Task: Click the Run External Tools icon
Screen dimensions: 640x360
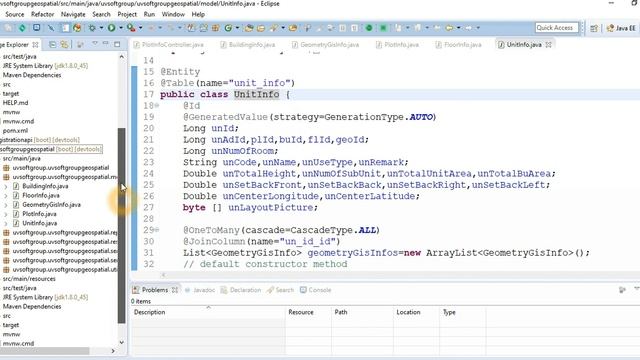Action: (x=131, y=28)
